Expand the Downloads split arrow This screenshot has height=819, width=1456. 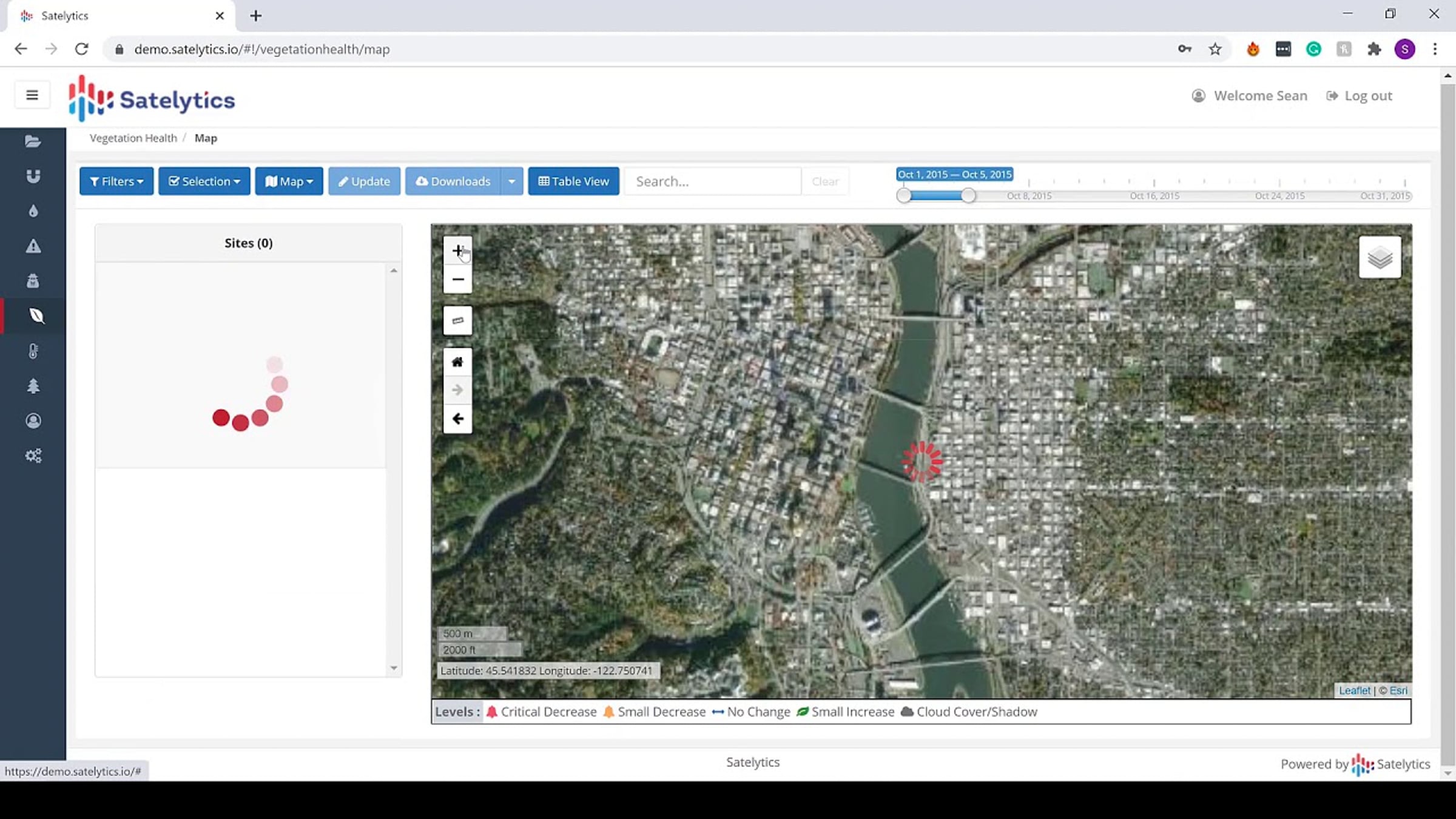[x=511, y=181]
